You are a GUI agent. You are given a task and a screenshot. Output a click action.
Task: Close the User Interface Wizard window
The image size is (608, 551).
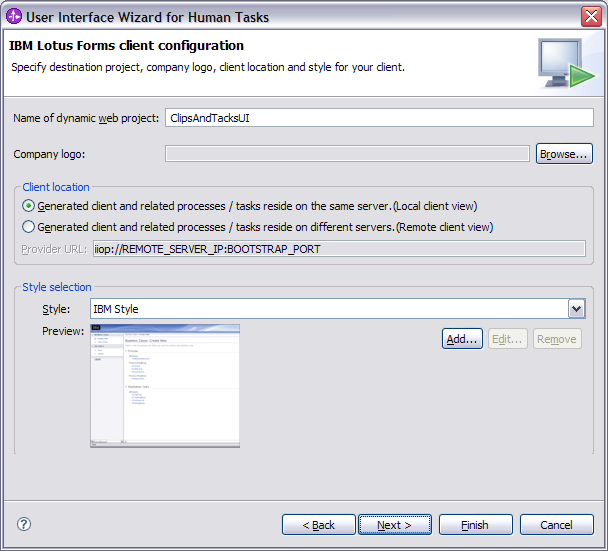click(x=591, y=17)
